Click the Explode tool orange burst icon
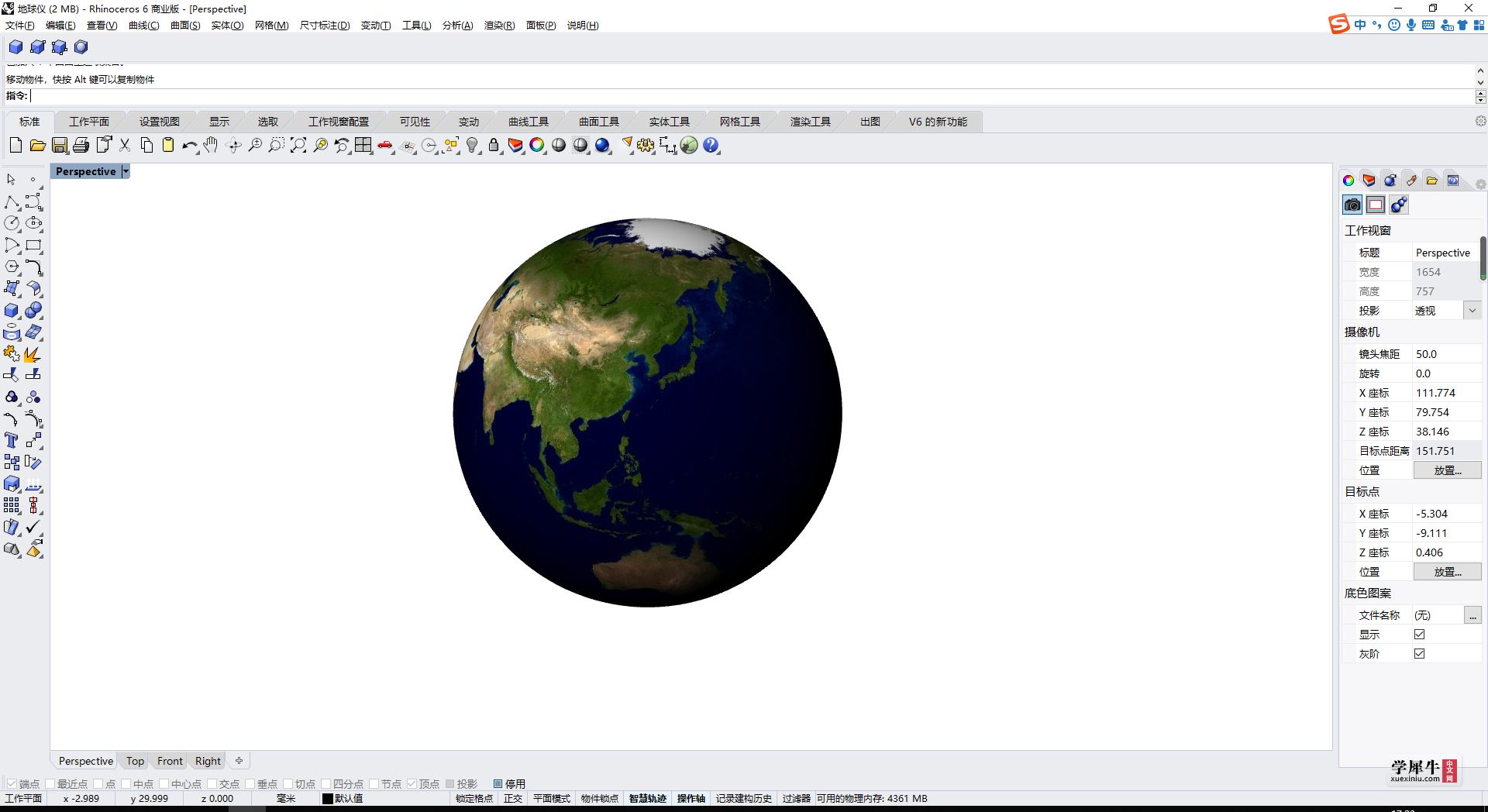The width and height of the screenshot is (1488, 812). pyautogui.click(x=33, y=354)
